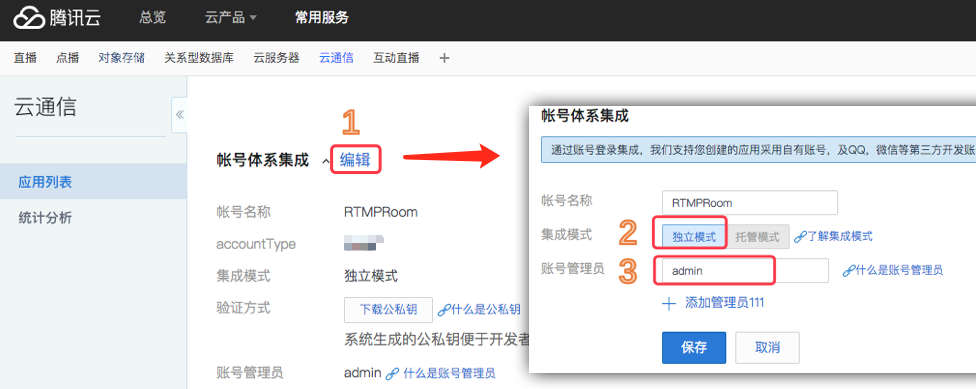976x389 pixels.
Task: Click link icon beside admin on the page
Action: [392, 374]
